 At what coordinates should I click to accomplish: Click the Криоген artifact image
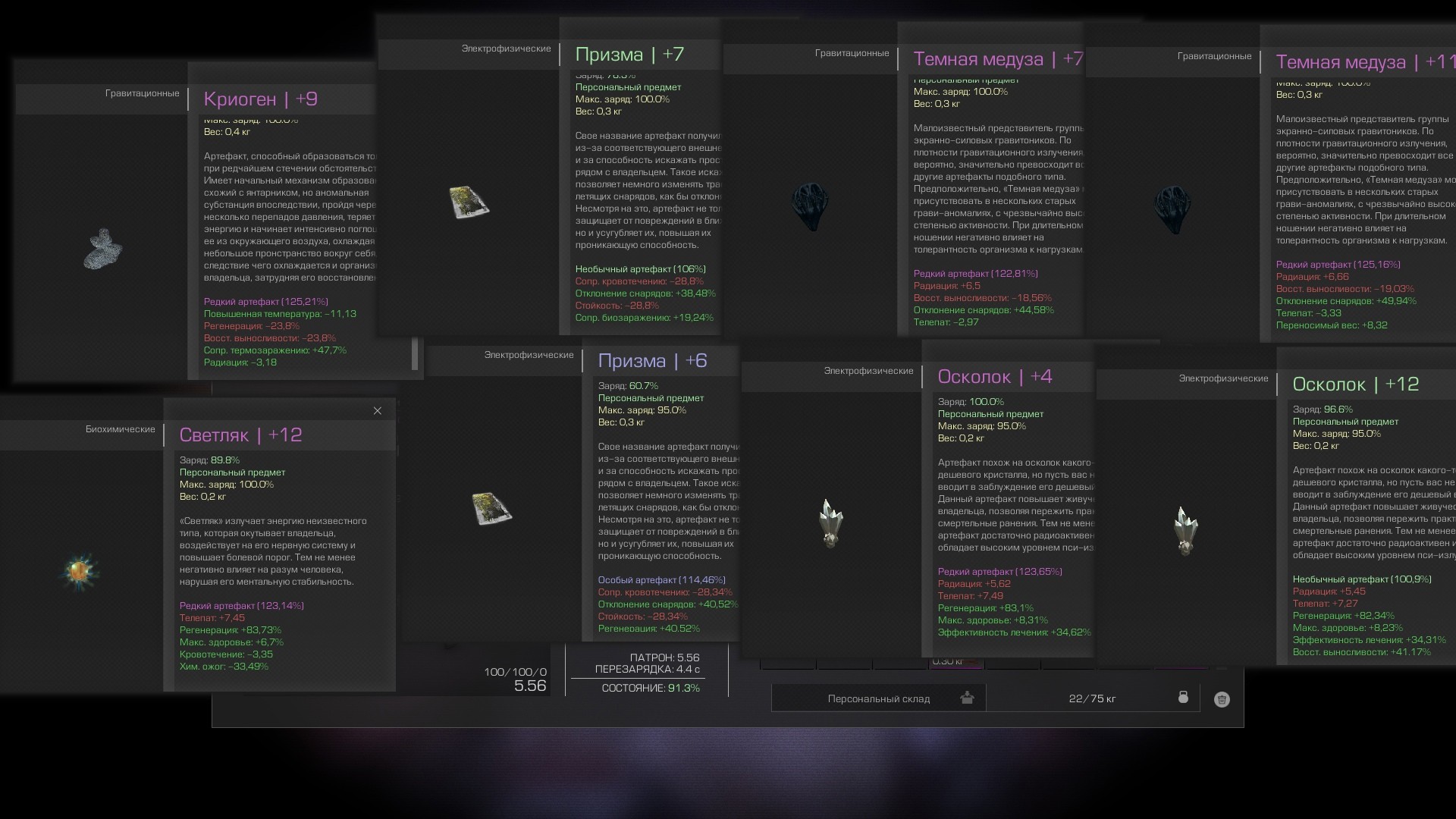tap(102, 249)
